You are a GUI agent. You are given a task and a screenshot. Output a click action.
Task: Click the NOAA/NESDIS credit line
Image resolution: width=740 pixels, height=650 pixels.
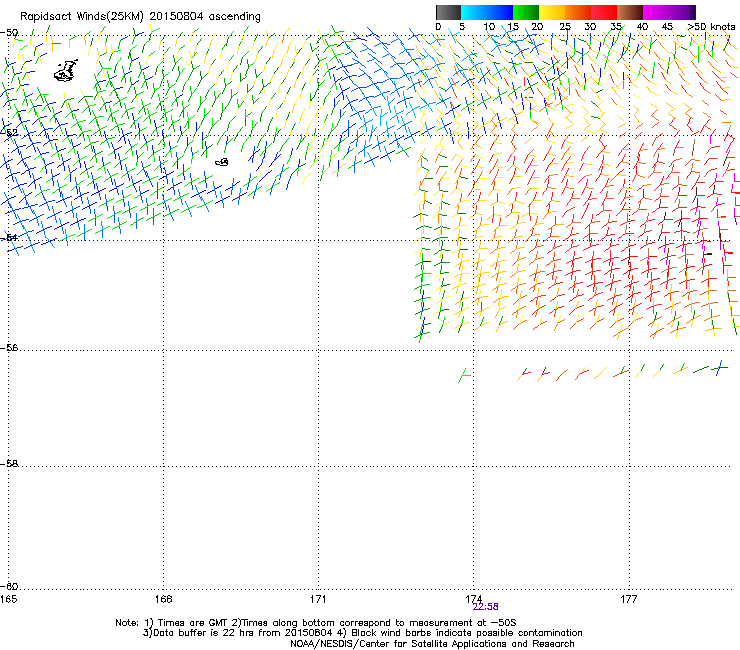pyautogui.click(x=432, y=644)
